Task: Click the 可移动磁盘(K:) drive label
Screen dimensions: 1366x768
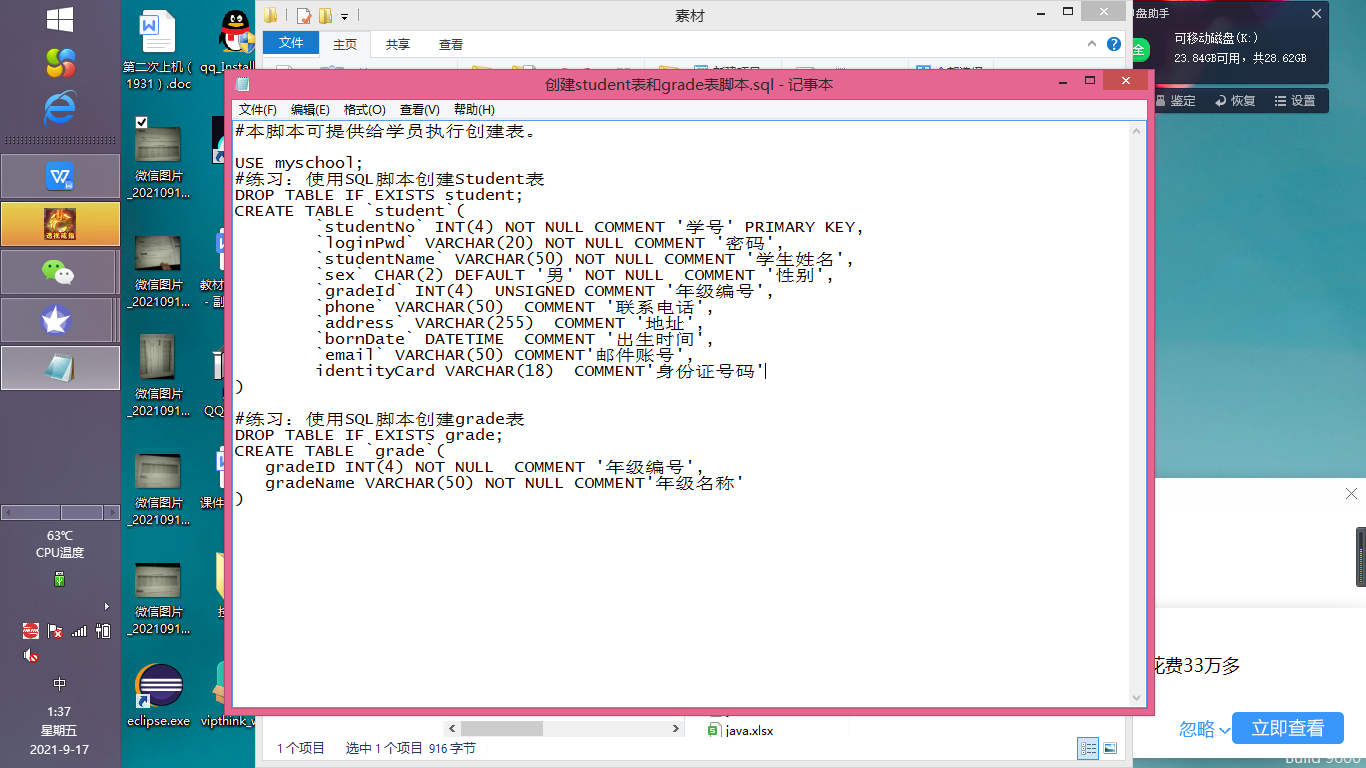Action: click(x=1216, y=38)
